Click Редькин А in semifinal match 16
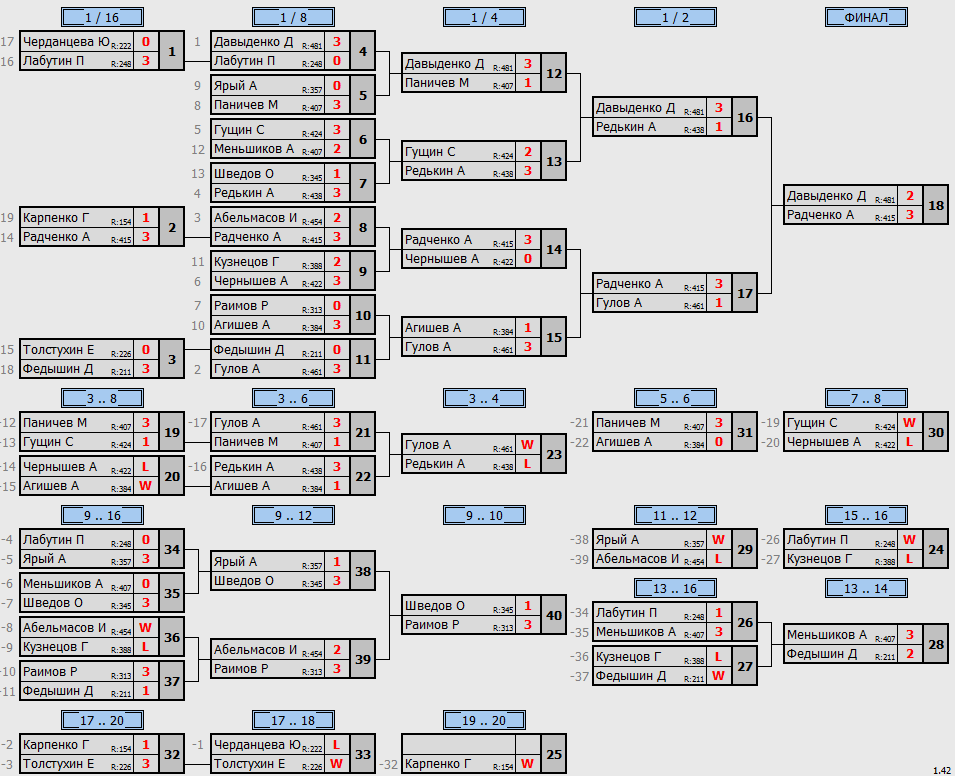Screen dimensions: 955x776 tap(626, 127)
